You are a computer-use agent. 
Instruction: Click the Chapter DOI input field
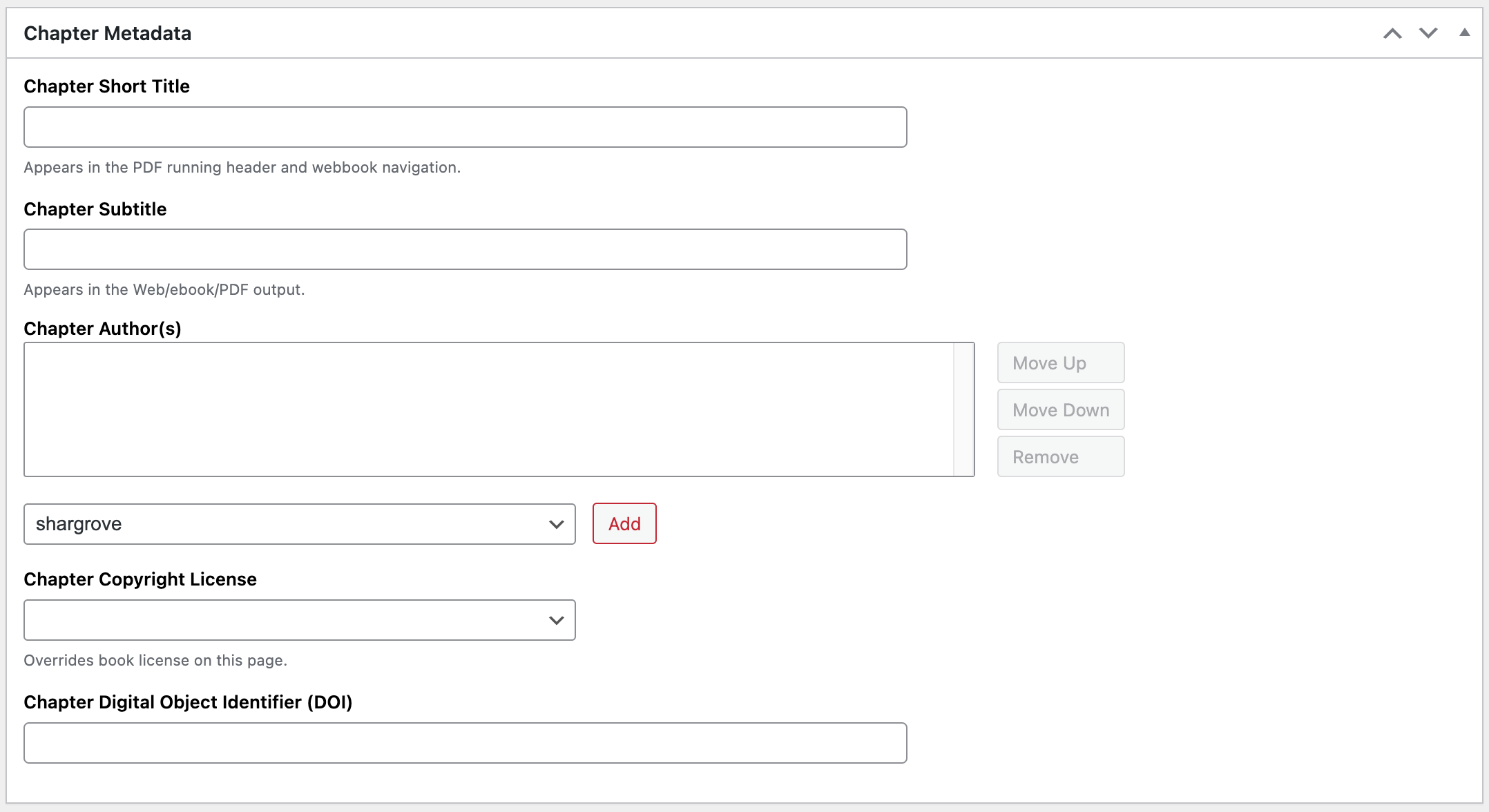(x=465, y=743)
